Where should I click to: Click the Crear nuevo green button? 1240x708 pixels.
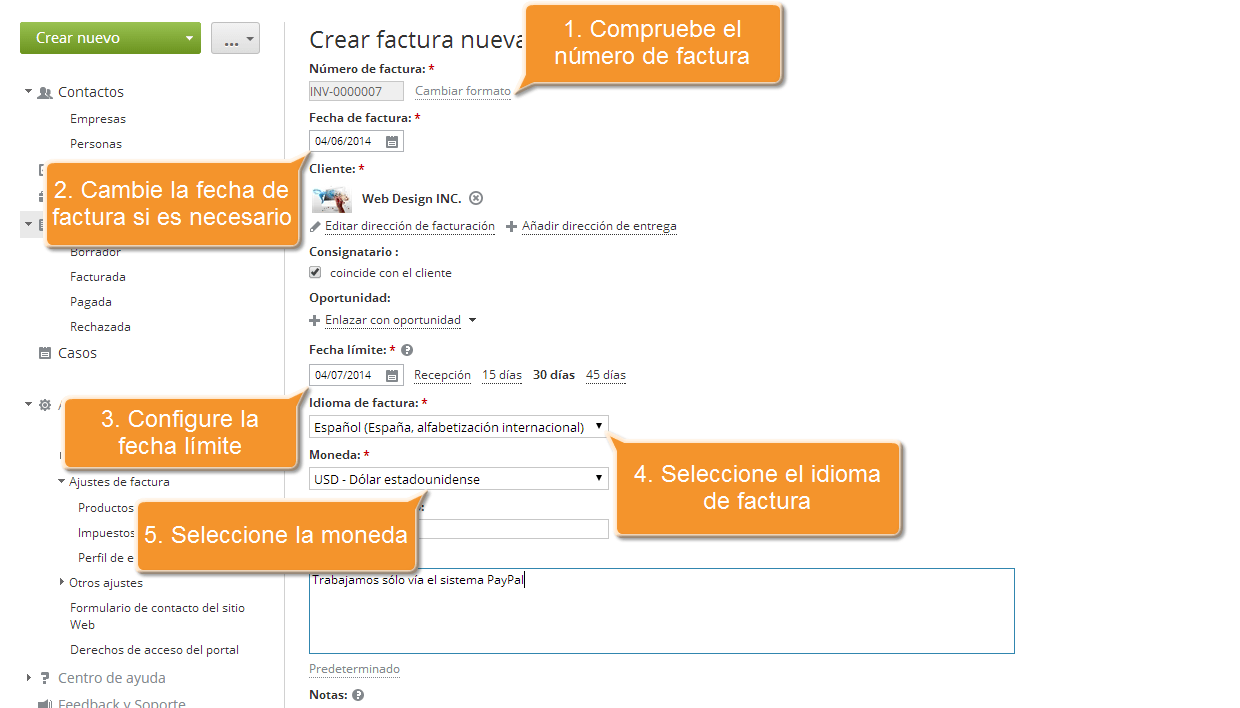(110, 38)
